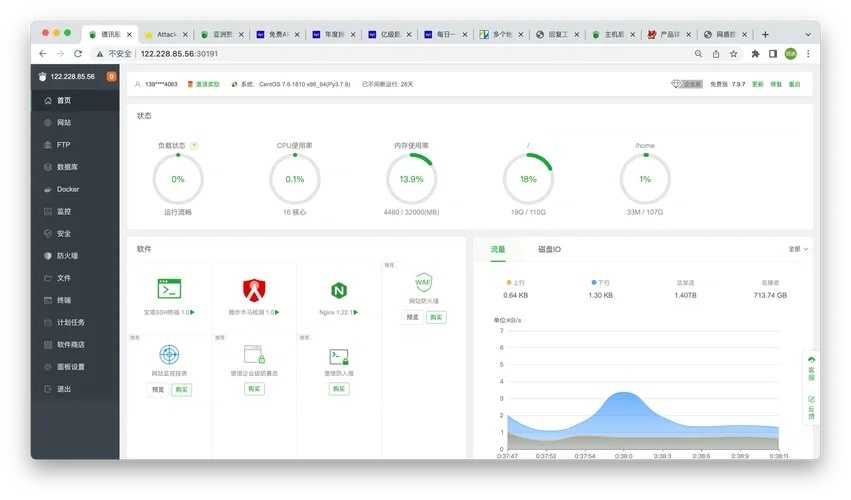Click the address bar showing 122.228.85.56:30191
This screenshot has width=851, height=500.
click(179, 54)
